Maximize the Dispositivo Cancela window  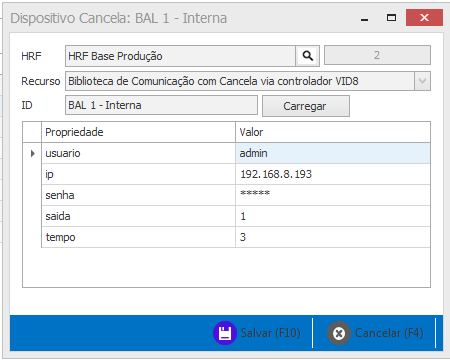pos(391,18)
